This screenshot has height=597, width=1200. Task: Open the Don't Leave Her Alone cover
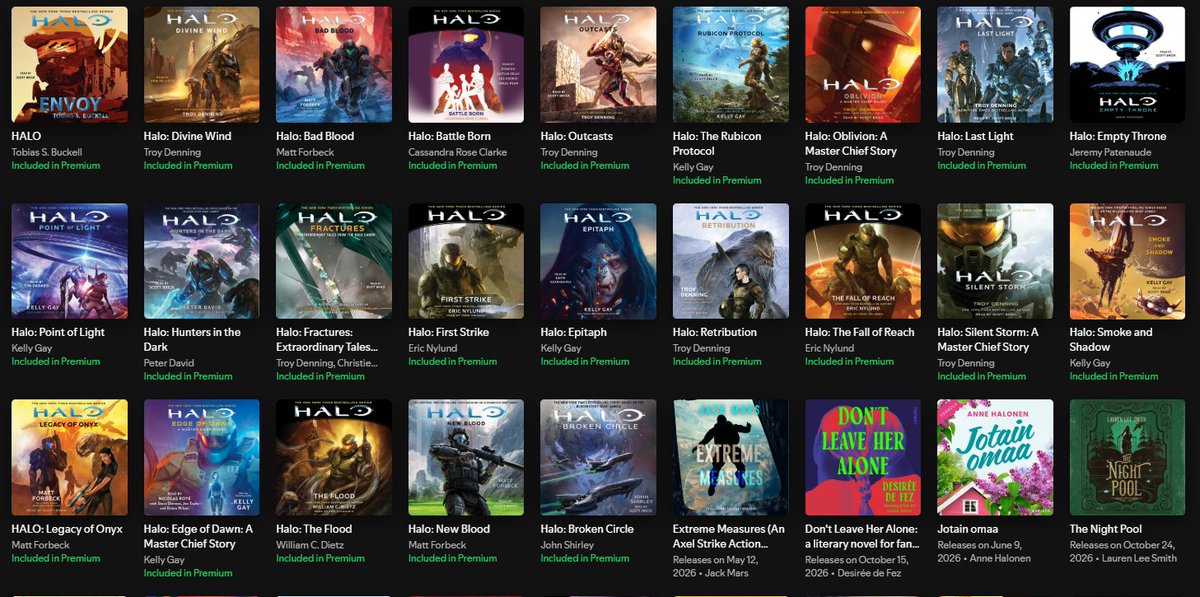pyautogui.click(x=863, y=457)
